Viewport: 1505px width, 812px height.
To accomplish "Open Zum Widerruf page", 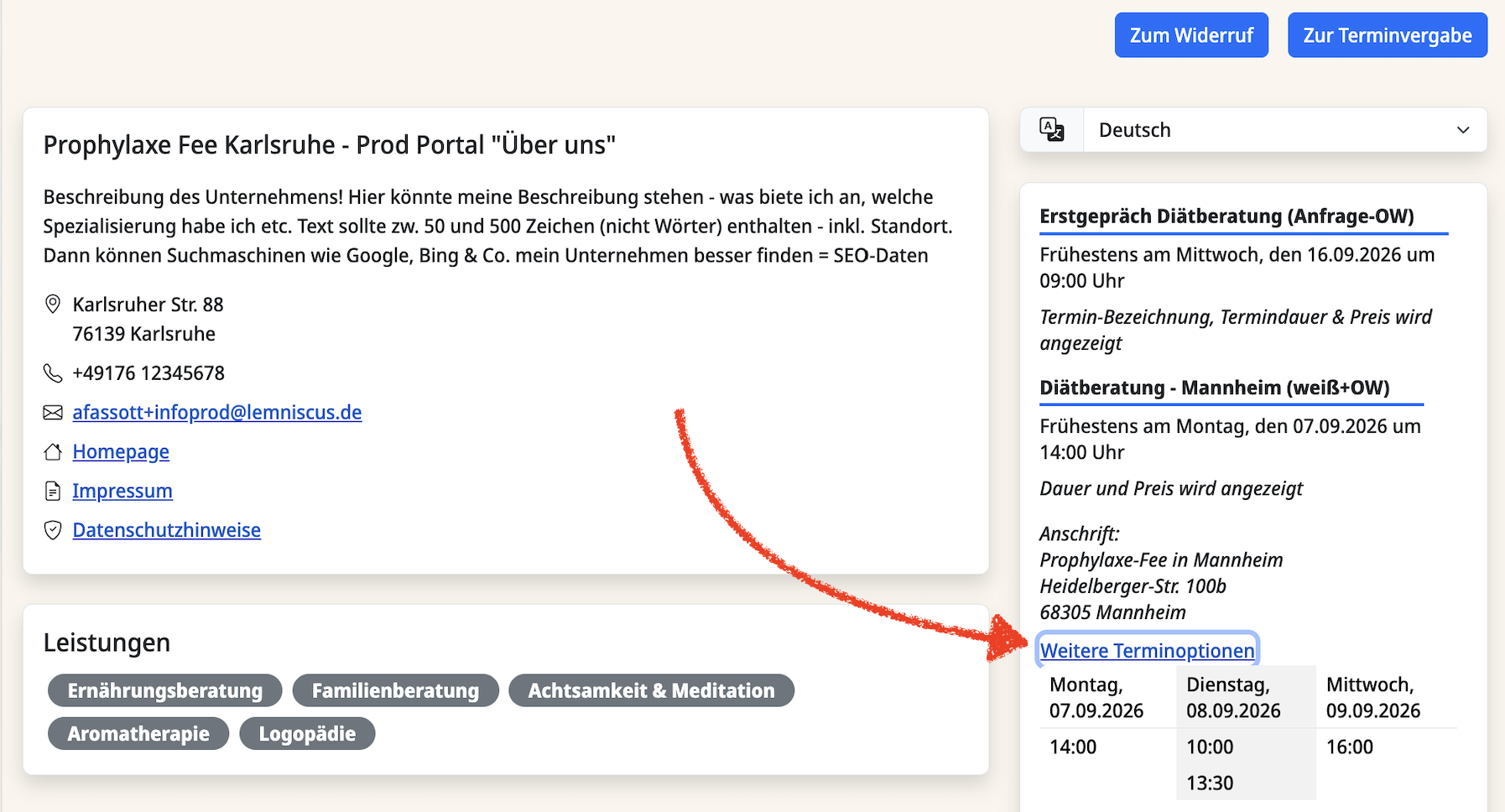I will [x=1191, y=35].
